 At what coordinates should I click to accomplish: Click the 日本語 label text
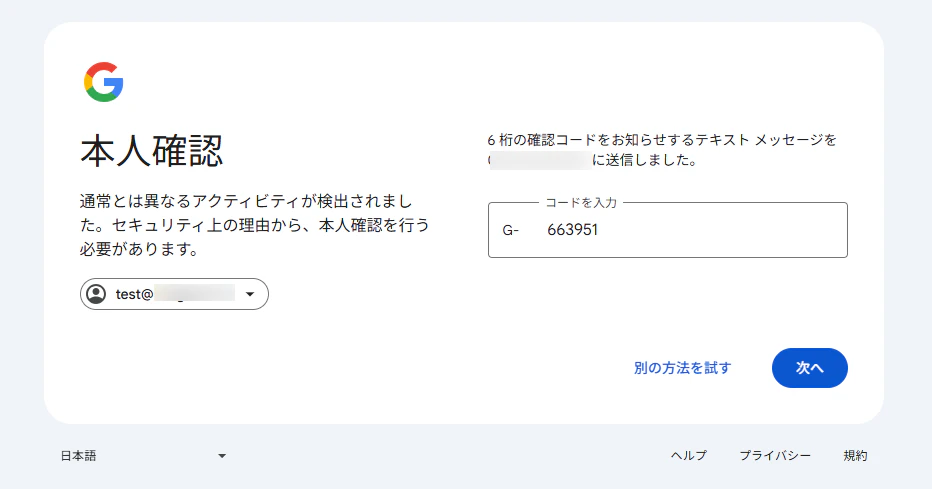78,456
